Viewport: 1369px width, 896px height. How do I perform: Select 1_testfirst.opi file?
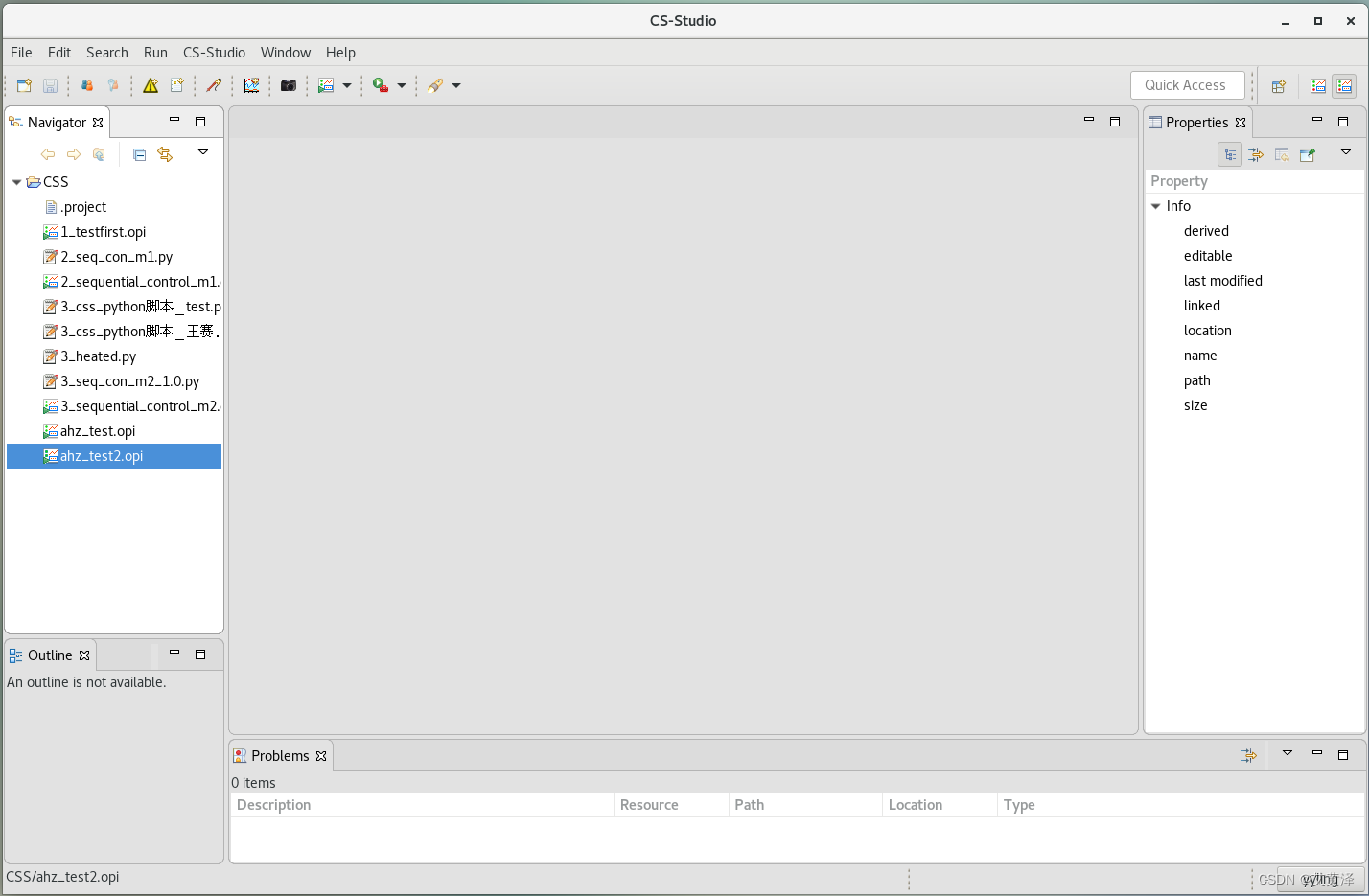tap(103, 232)
